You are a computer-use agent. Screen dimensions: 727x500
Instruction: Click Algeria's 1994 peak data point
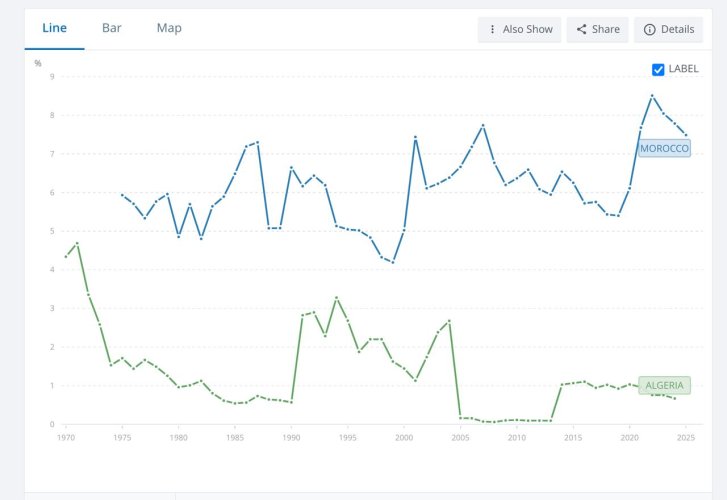click(x=337, y=298)
